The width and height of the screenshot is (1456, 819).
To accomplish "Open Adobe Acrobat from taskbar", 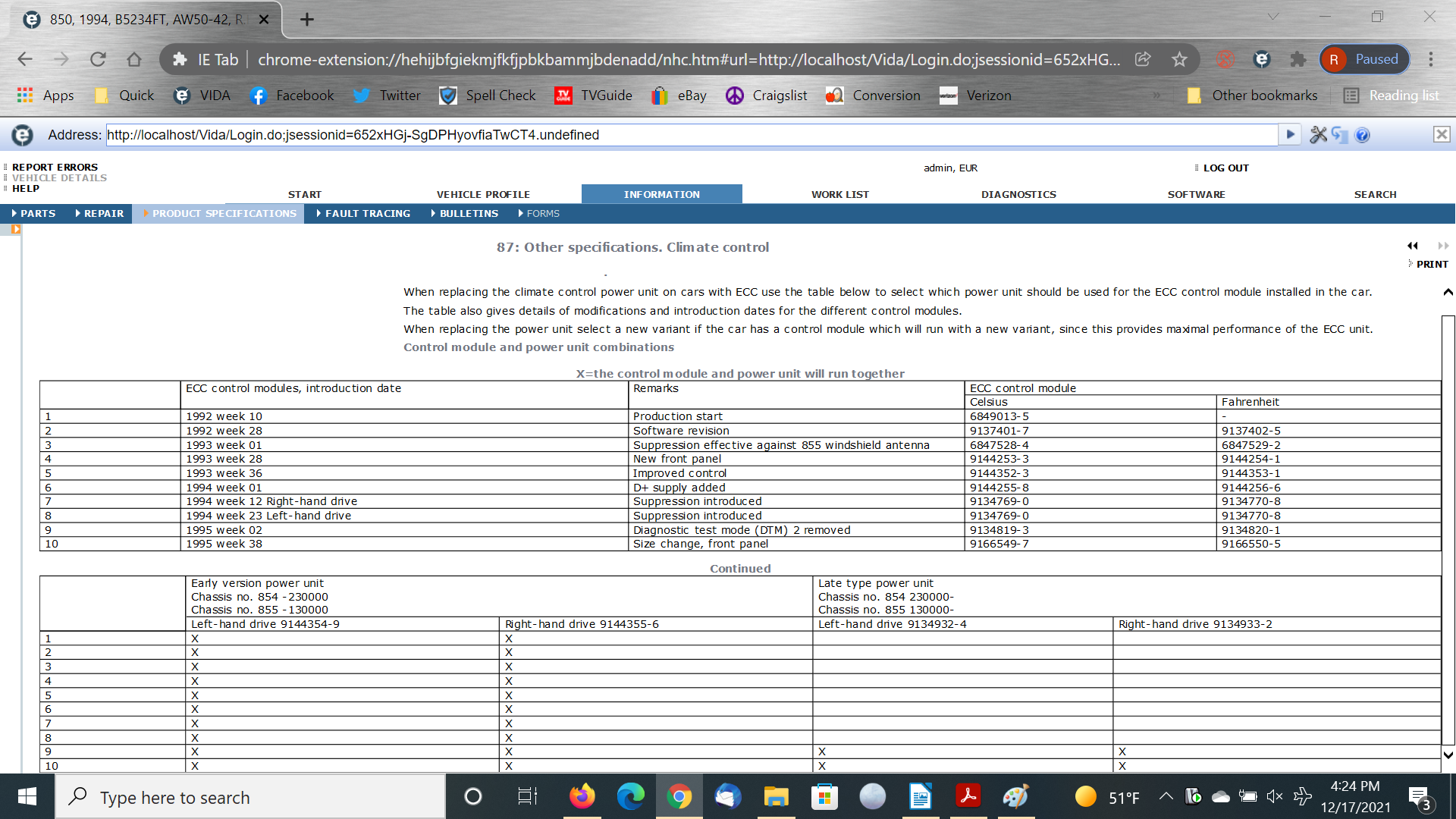I will point(968,796).
